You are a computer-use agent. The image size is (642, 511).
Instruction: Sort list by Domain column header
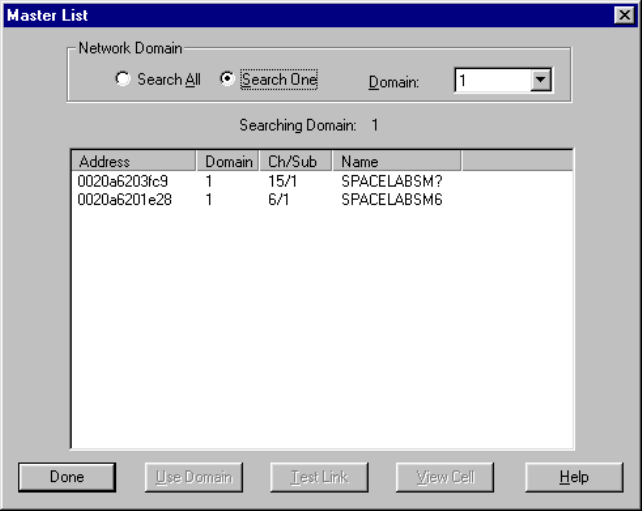pyautogui.click(x=228, y=161)
